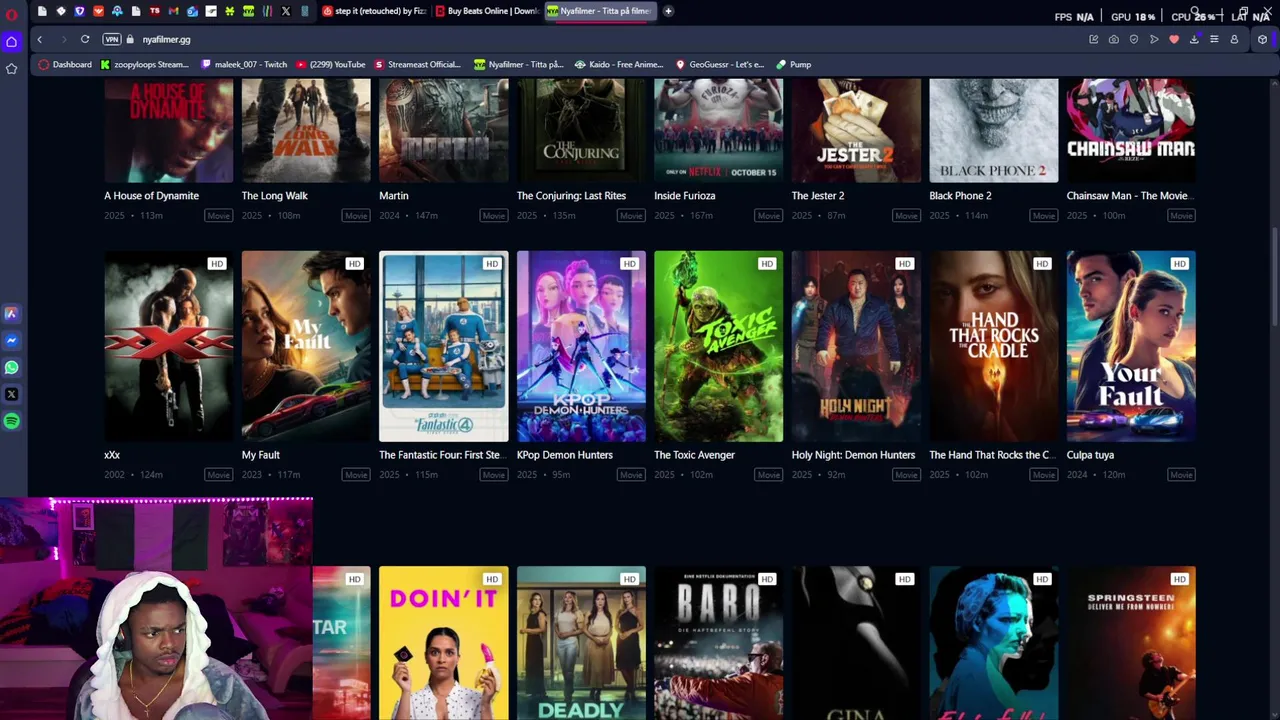
Task: Switch to the pinned Gmail tab
Action: [x=173, y=11]
